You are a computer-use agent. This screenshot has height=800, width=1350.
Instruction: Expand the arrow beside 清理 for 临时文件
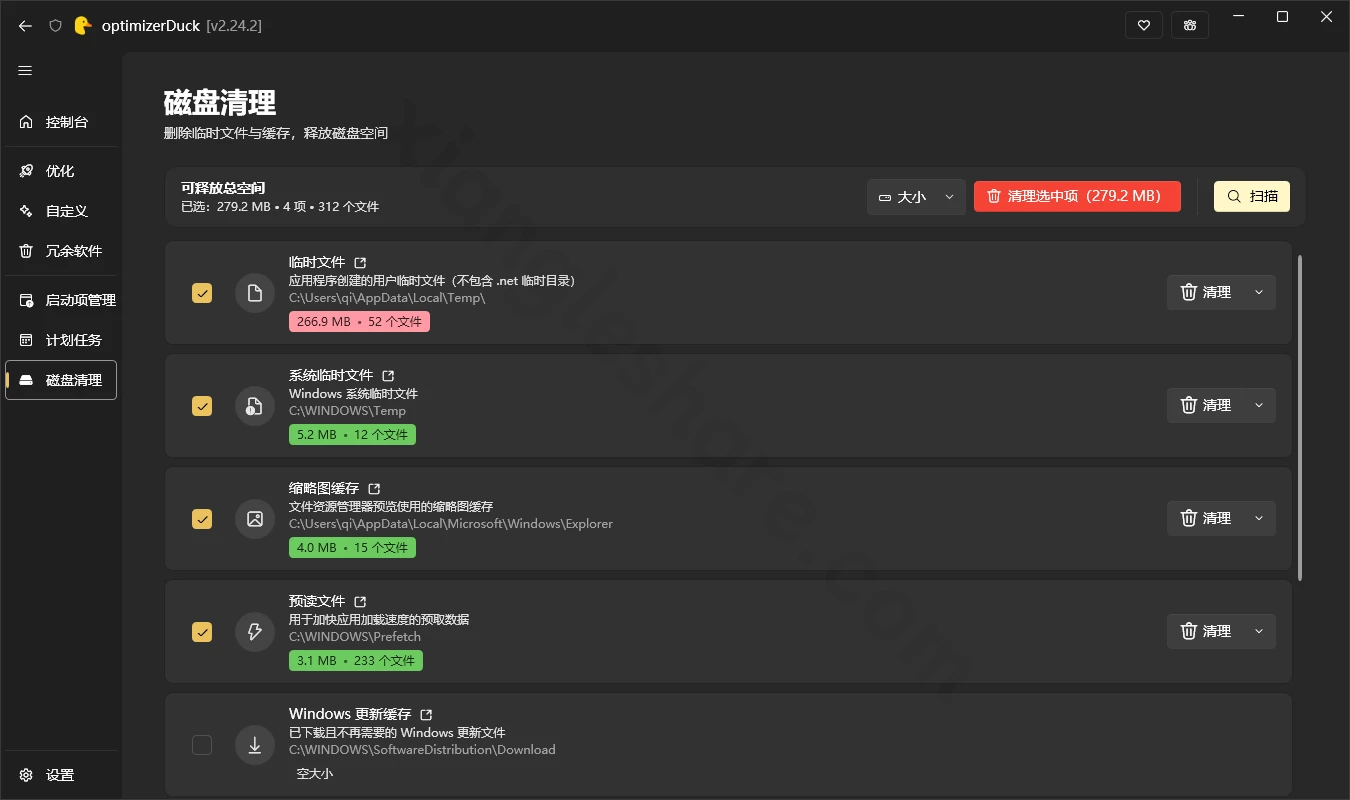click(1259, 292)
